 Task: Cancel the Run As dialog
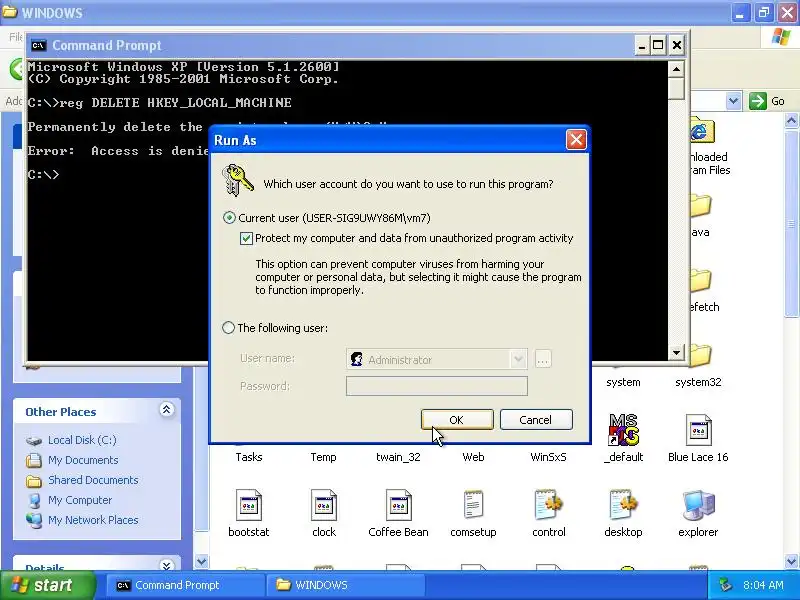536,419
